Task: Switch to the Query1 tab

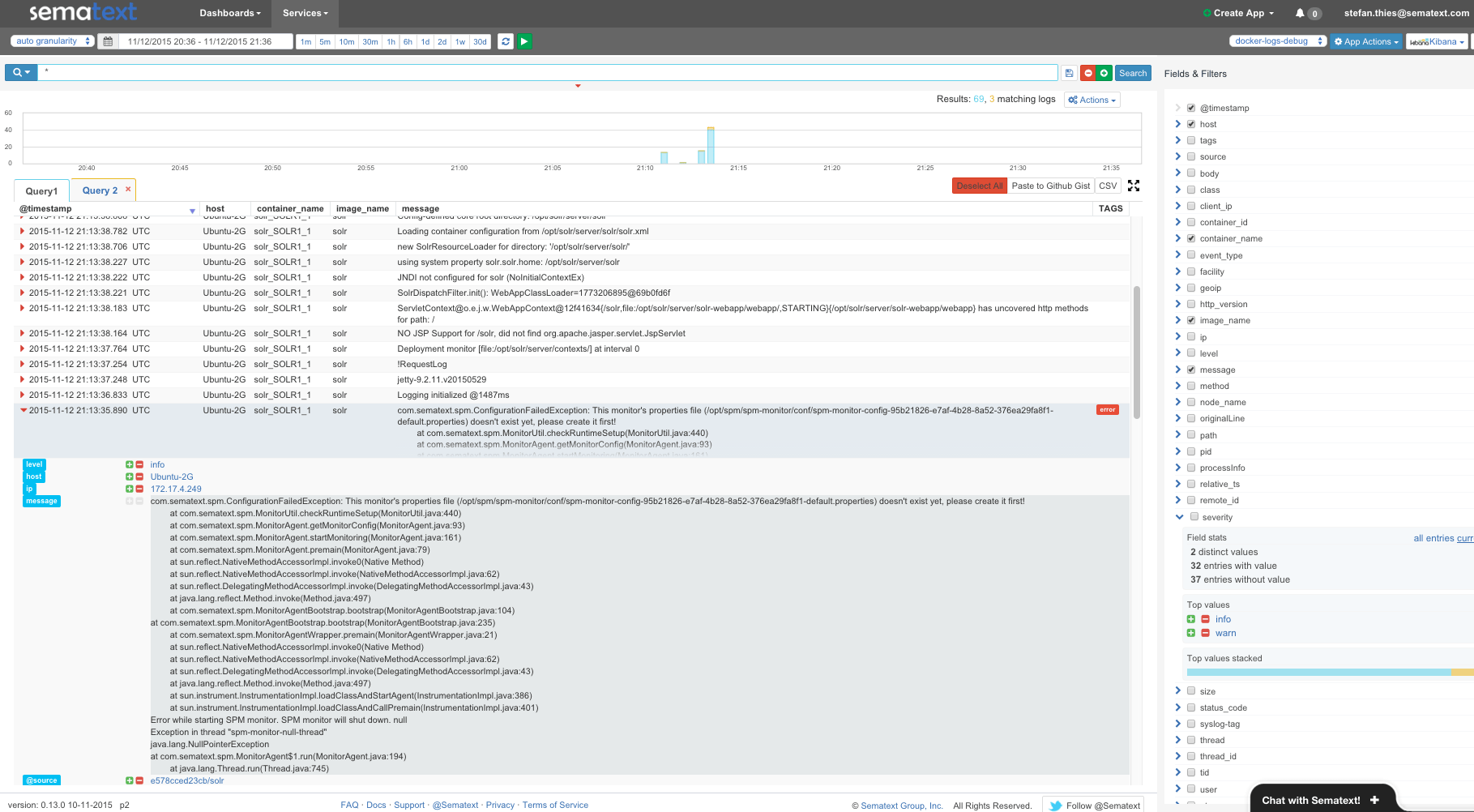Action: click(x=41, y=191)
